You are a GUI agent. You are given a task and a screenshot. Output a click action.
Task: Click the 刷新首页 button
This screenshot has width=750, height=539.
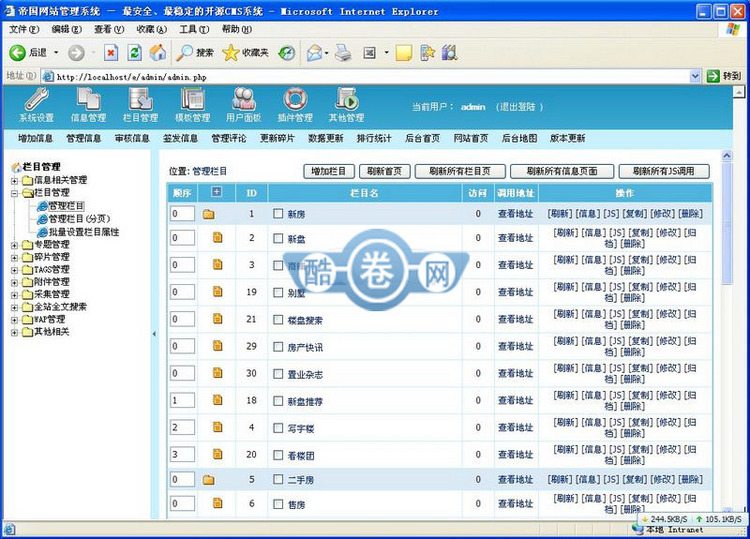(384, 171)
